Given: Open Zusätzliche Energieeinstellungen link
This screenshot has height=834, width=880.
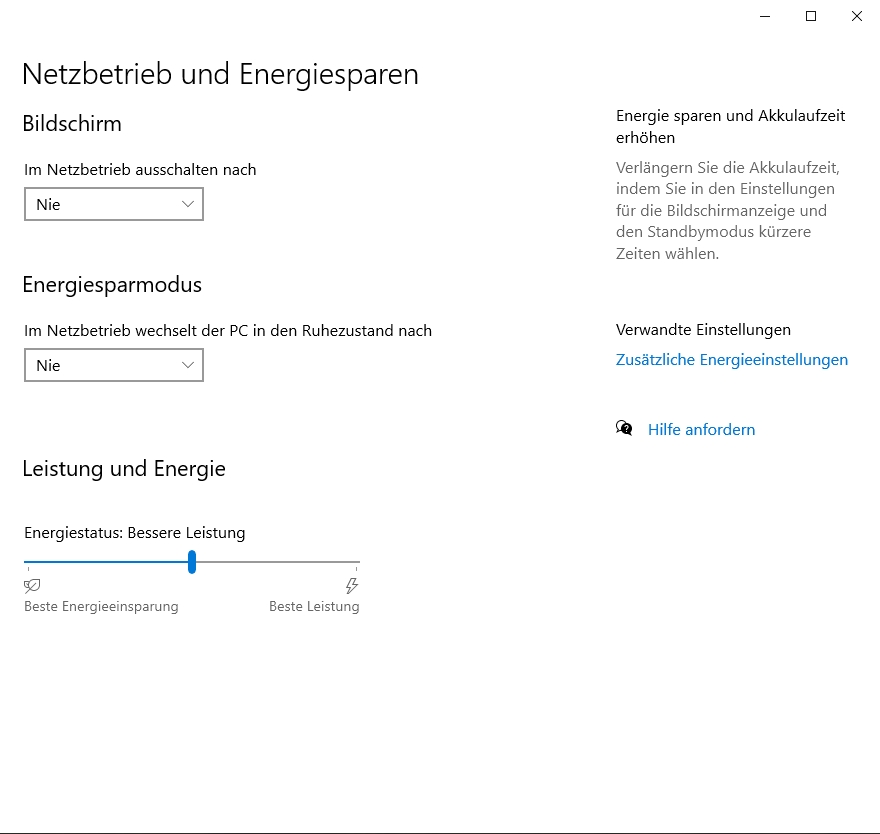Looking at the screenshot, I should (x=731, y=360).
